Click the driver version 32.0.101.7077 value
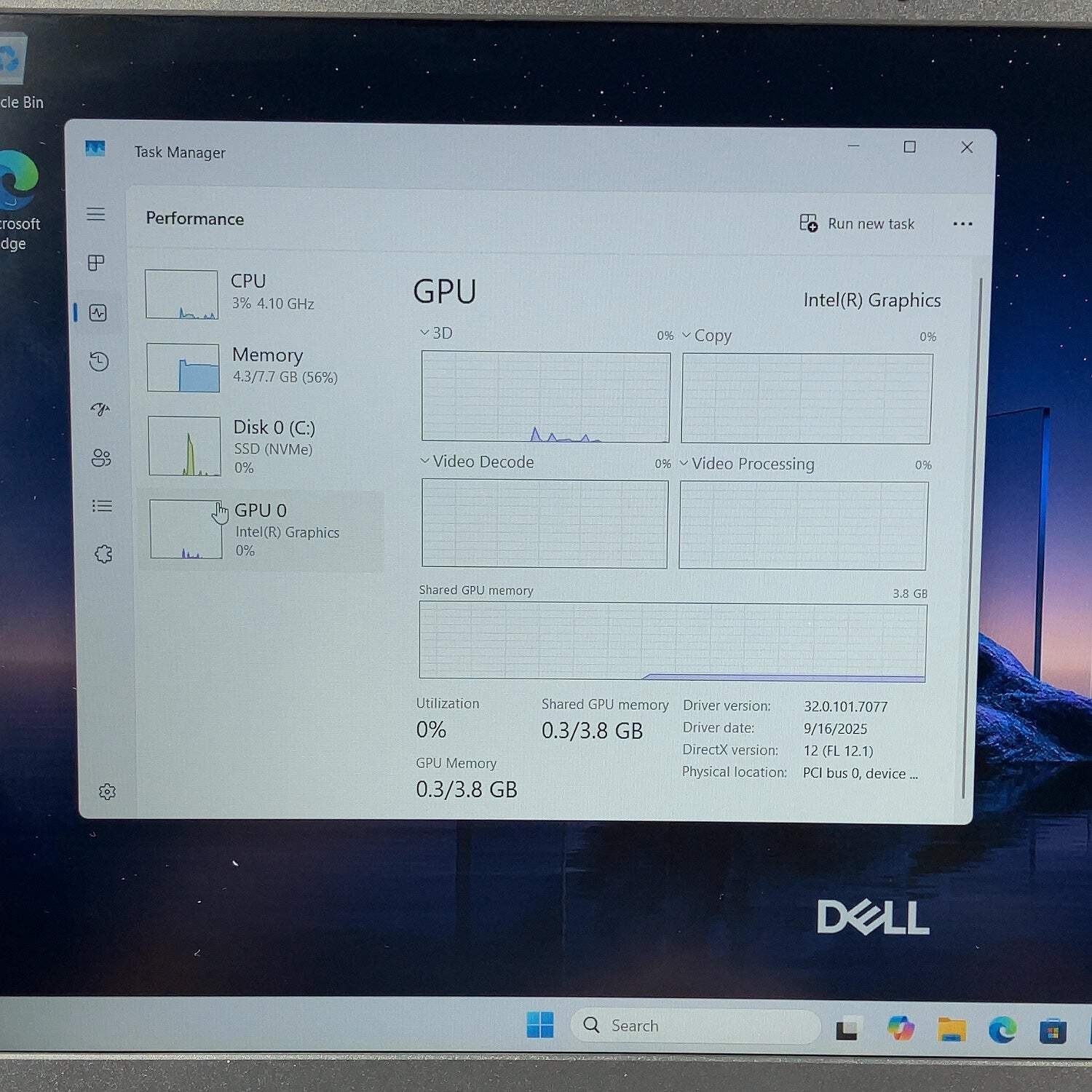 (x=845, y=706)
